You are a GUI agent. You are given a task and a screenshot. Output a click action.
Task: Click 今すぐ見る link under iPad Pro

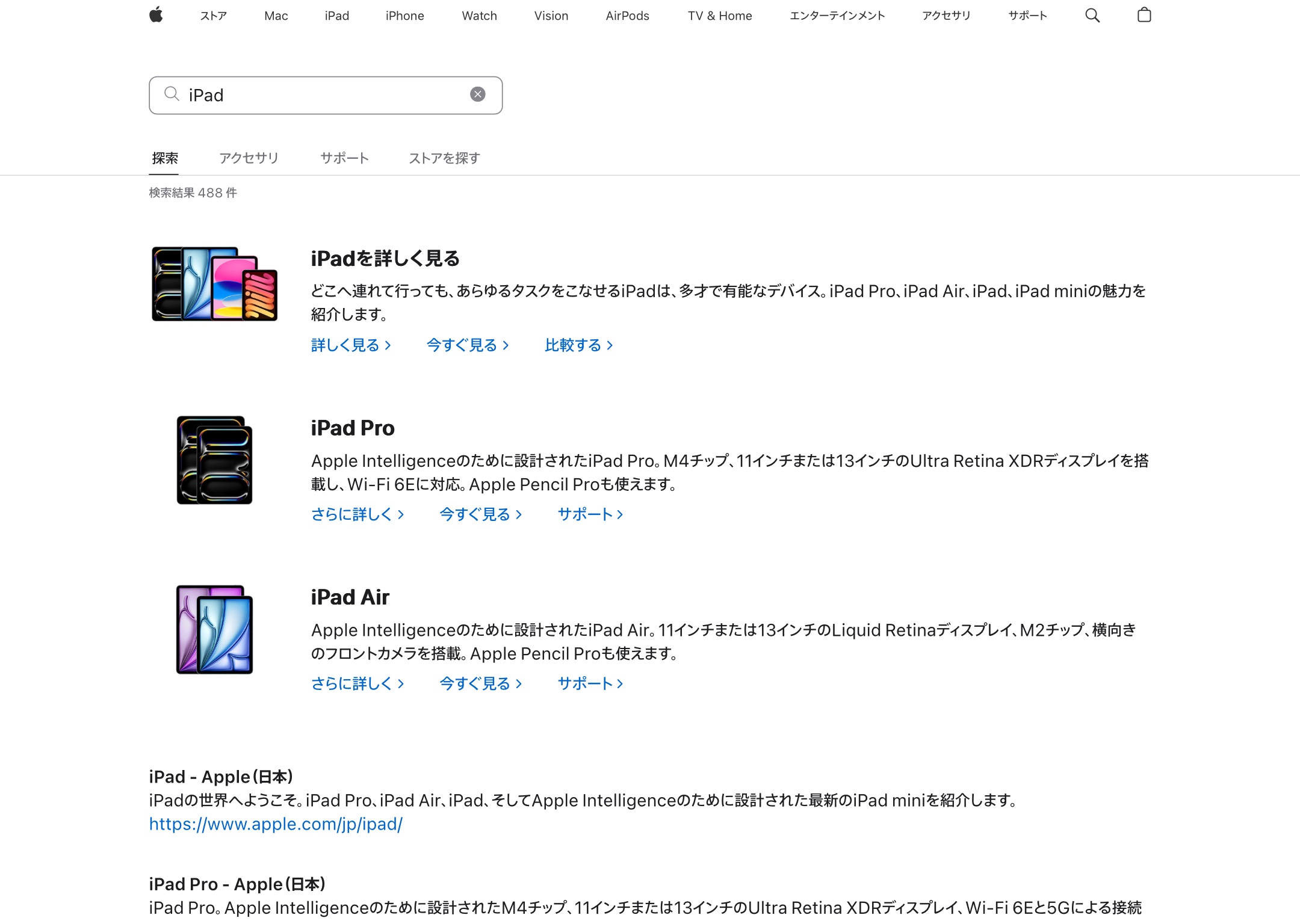coord(480,514)
